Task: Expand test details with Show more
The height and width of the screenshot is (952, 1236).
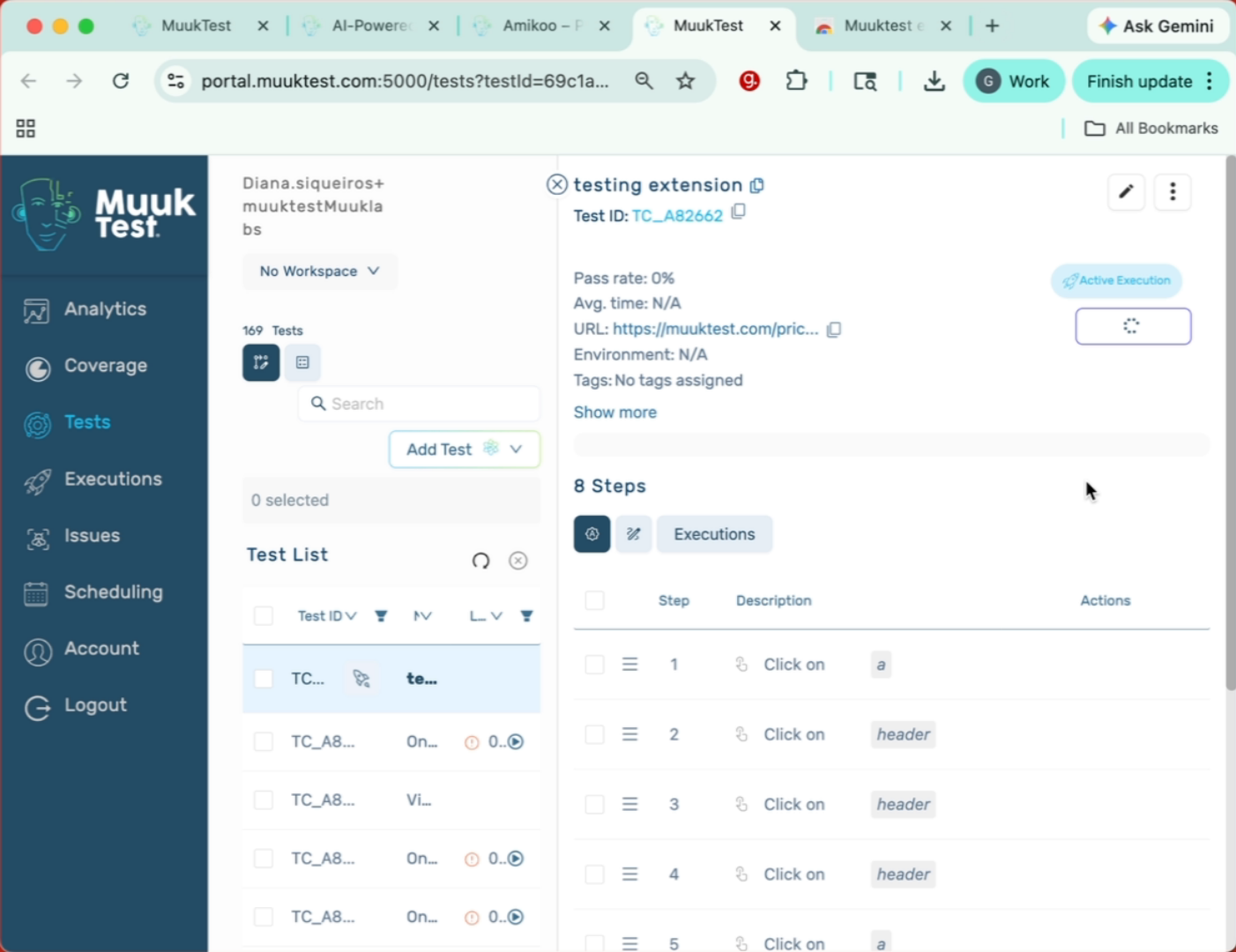Action: click(x=615, y=413)
